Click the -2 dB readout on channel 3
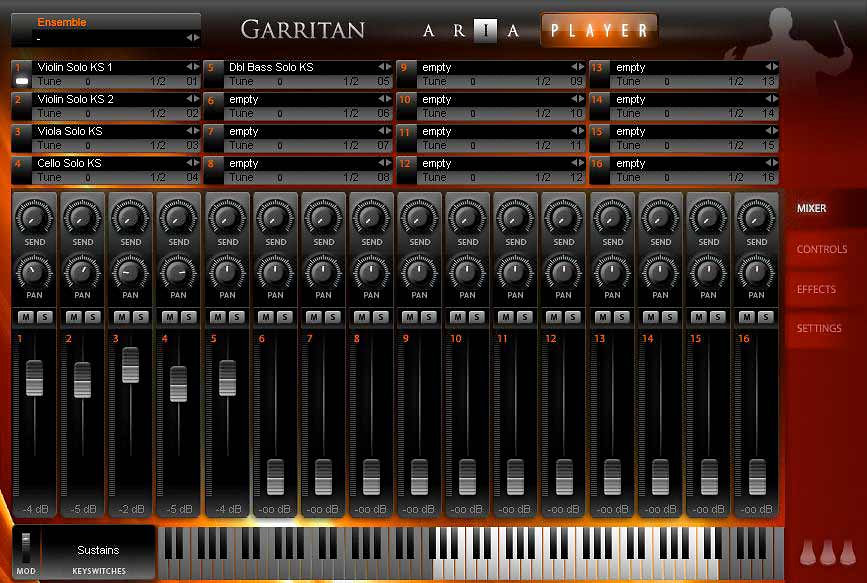Screen dimensions: 867x583 click(130, 509)
